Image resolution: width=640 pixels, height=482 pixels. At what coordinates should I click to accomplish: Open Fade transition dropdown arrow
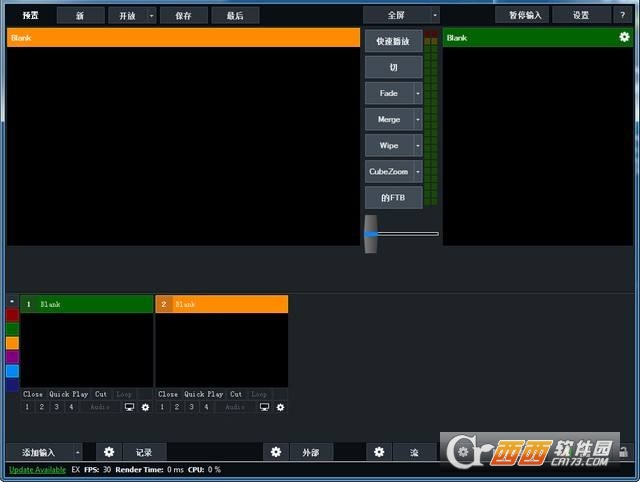point(418,93)
